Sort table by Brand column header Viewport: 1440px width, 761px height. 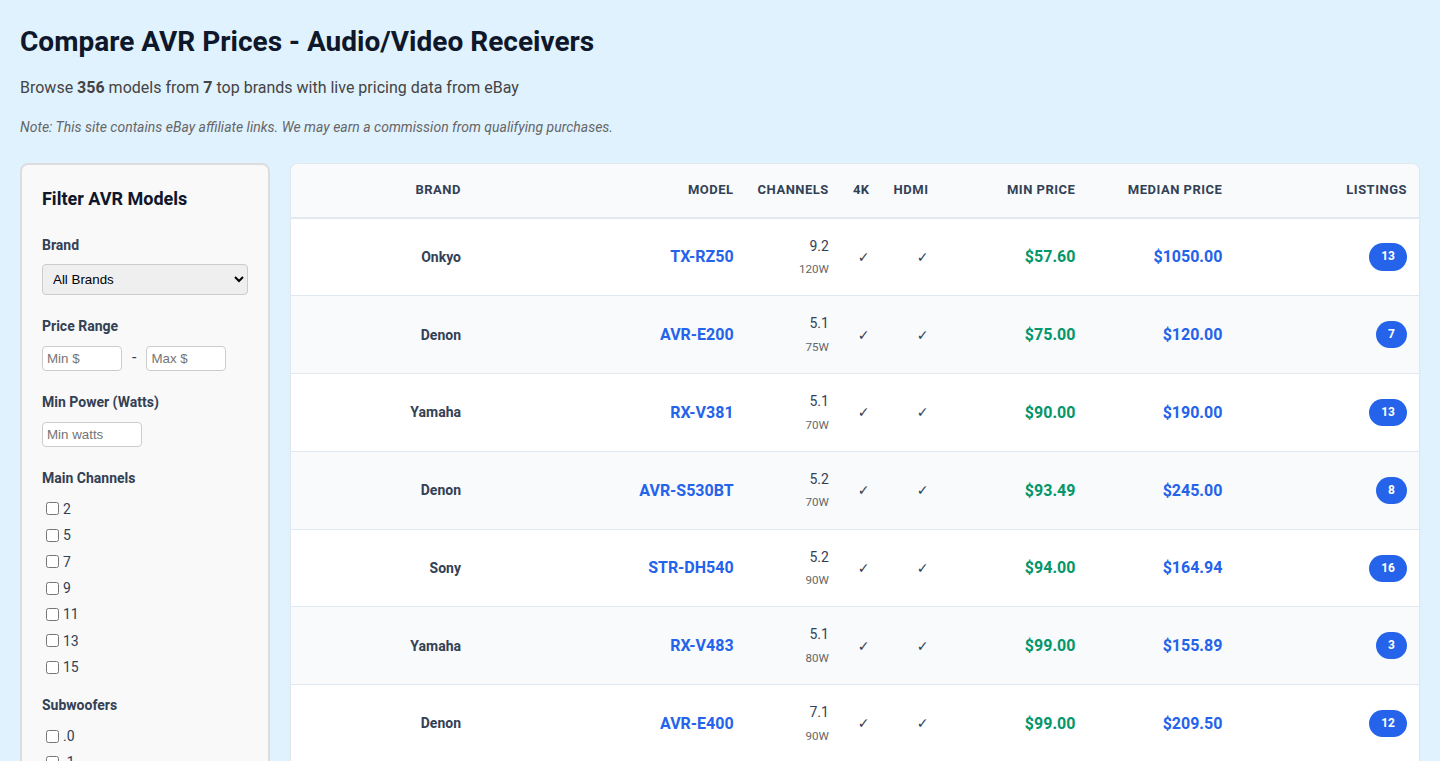tap(438, 190)
